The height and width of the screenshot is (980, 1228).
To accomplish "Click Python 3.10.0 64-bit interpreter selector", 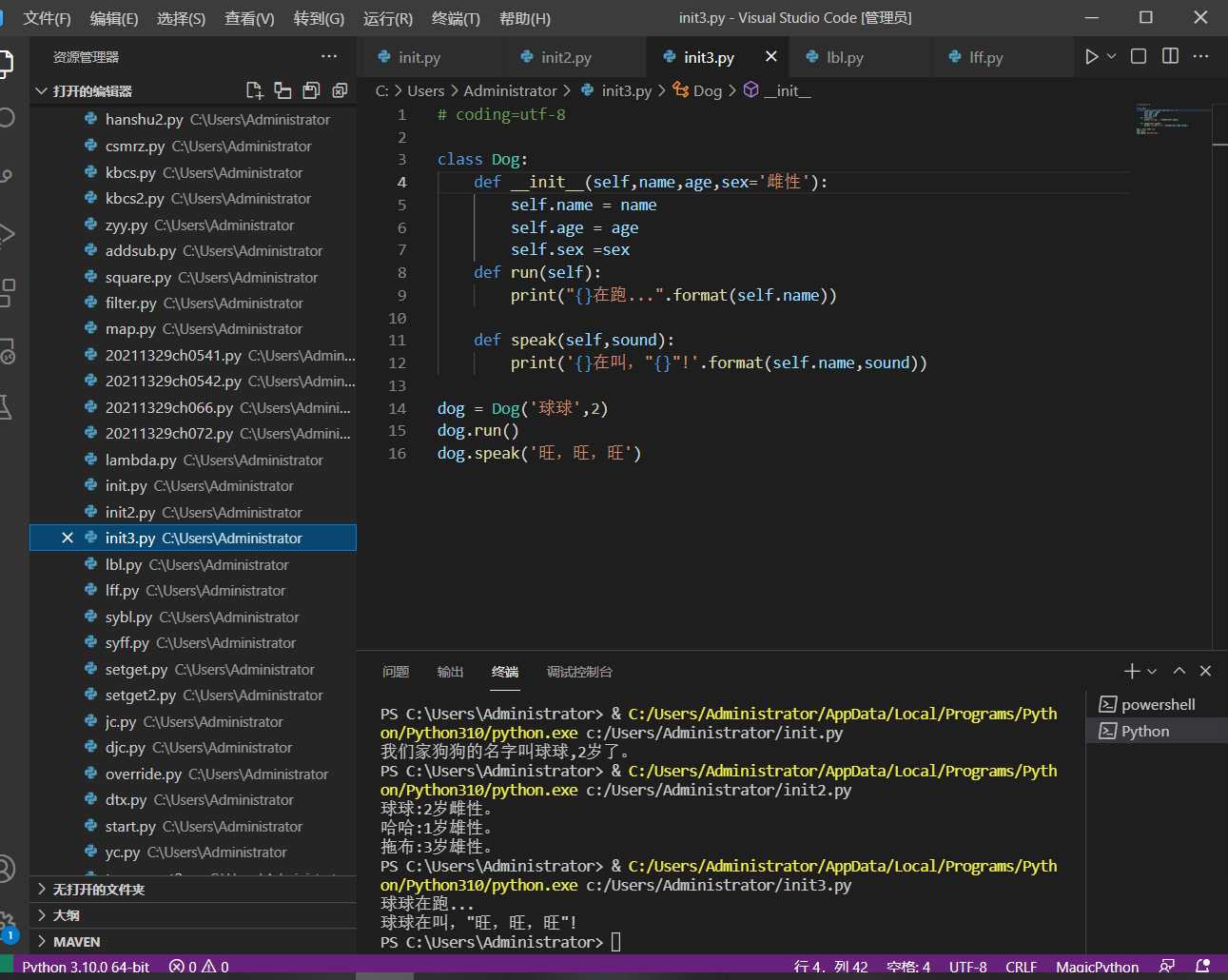I will pyautogui.click(x=86, y=967).
